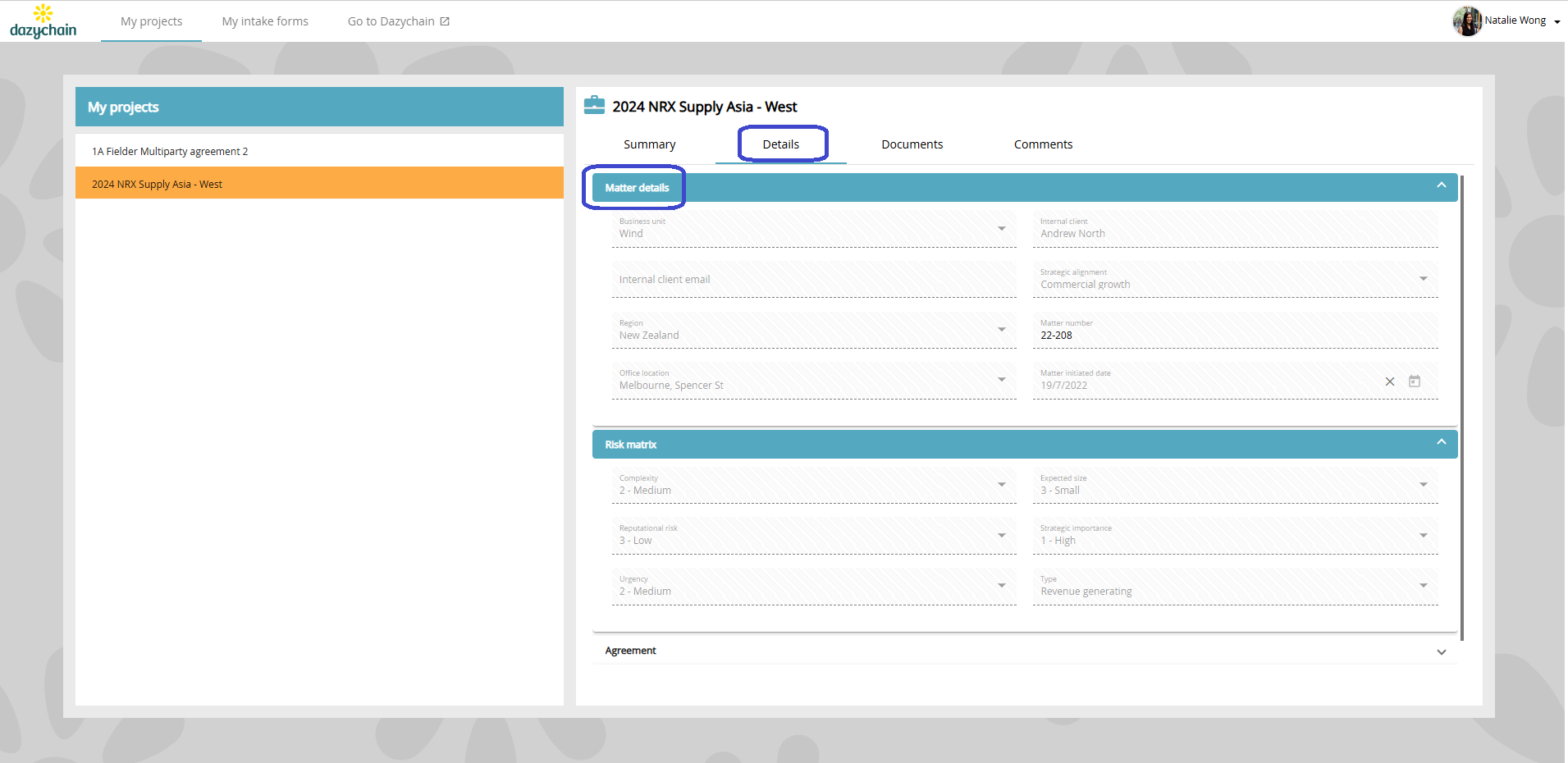Image resolution: width=1568 pixels, height=763 pixels.
Task: Open external link icon beside Go to Dazychain
Action: point(445,21)
